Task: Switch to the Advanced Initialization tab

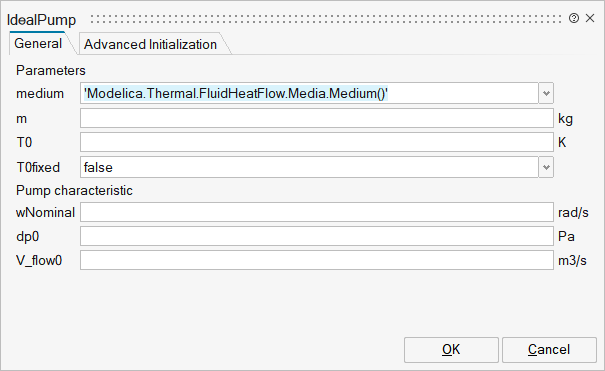Action: (x=150, y=44)
